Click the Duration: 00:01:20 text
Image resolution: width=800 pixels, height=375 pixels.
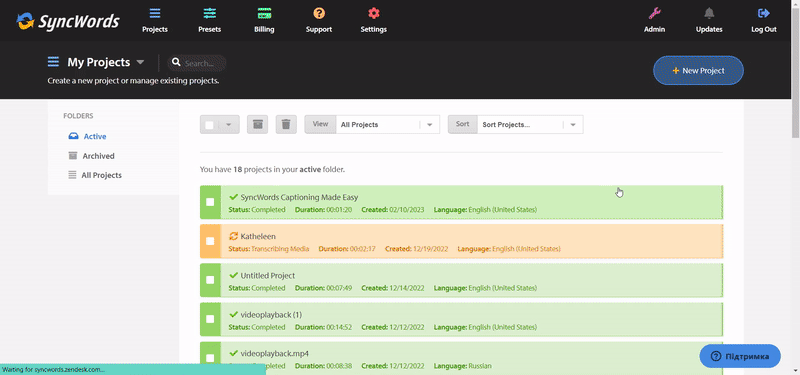pyautogui.click(x=323, y=210)
